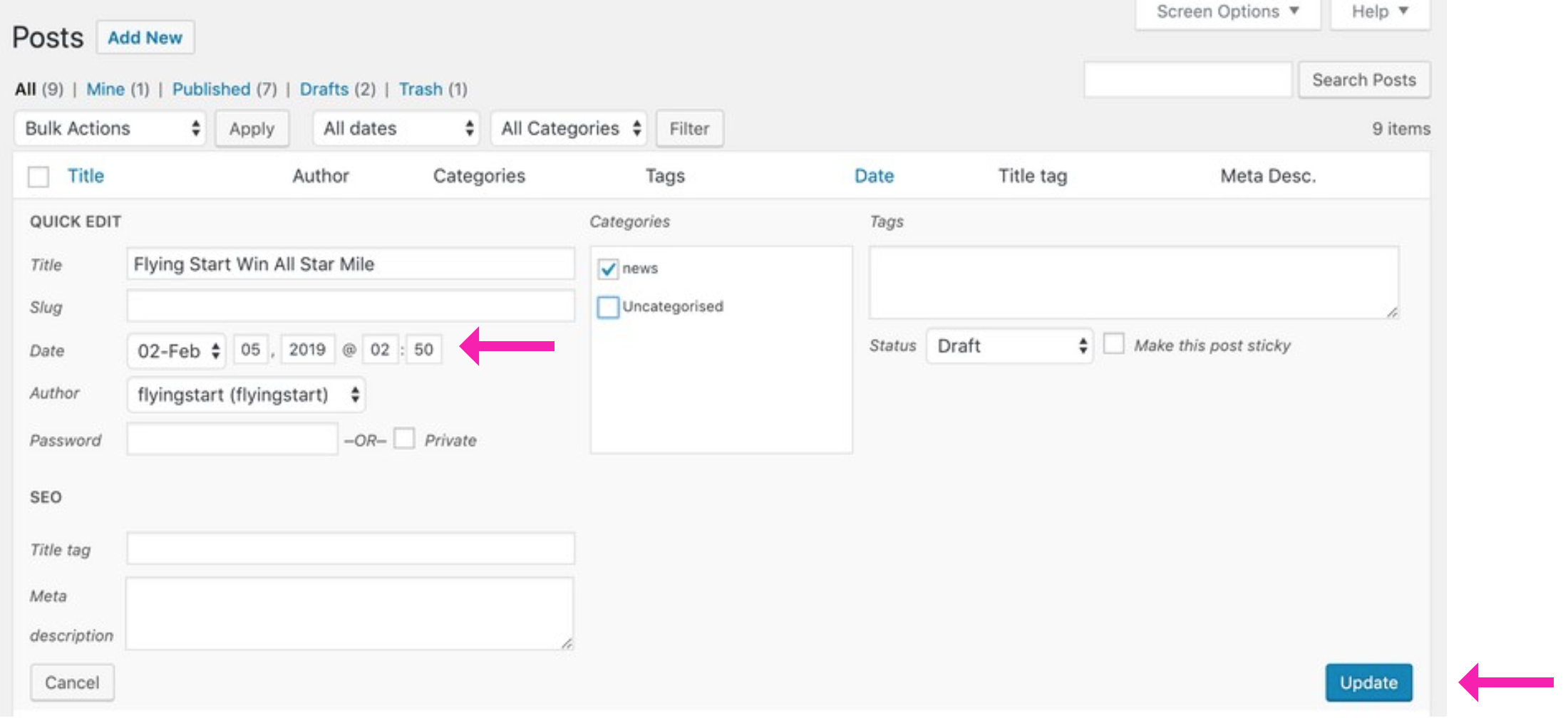Change the Status dropdown from Draft
This screenshot has height=718, width=1568.
coord(1009,346)
